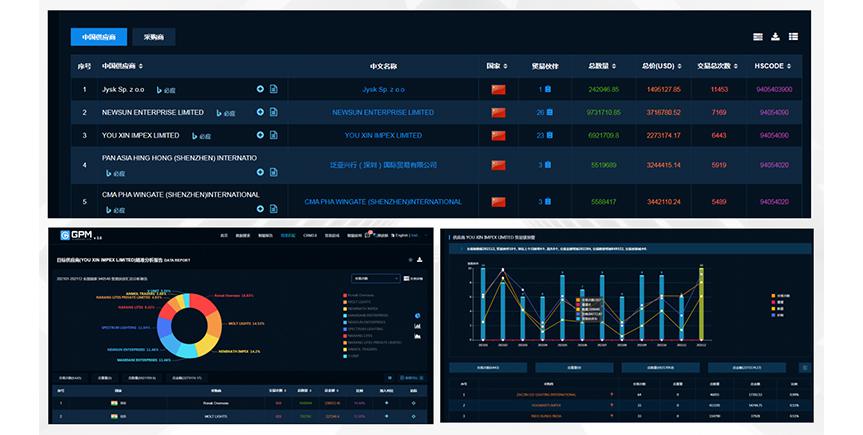Click the table view icon beside download

pos(793,37)
